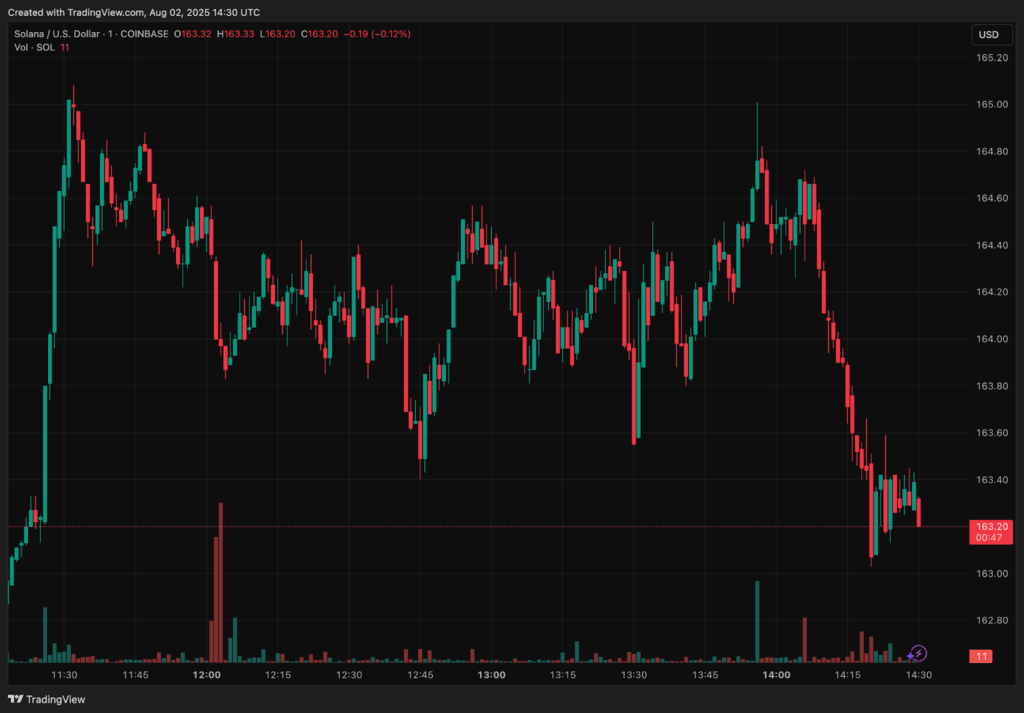Screen dimensions: 1024x713
Task: Click the close value C163.20
Action: pyautogui.click(x=319, y=34)
